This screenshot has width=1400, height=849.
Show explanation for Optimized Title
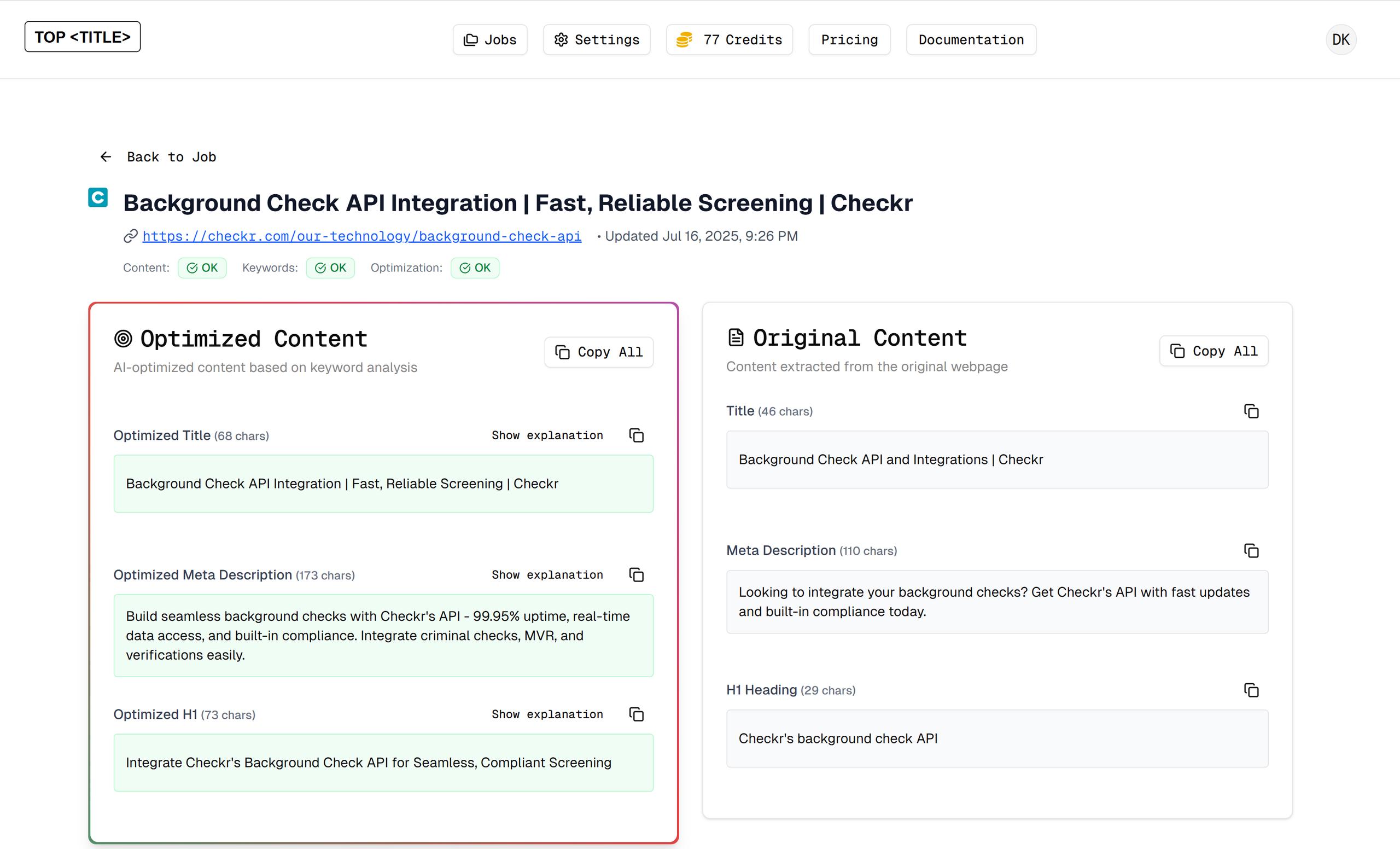pos(546,435)
